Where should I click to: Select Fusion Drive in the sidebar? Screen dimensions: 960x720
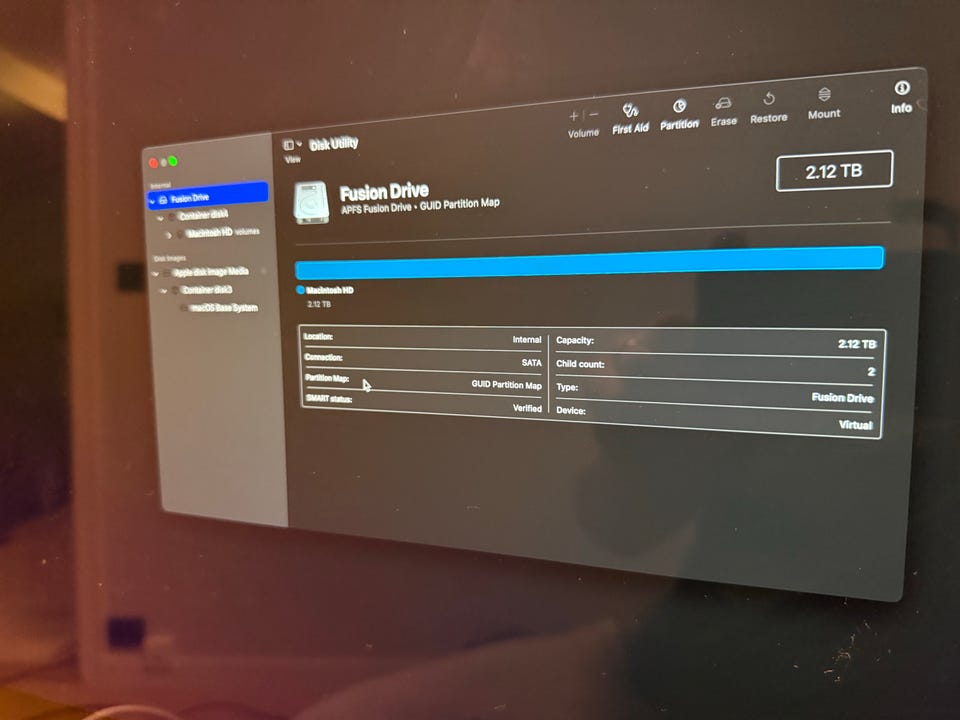[x=208, y=196]
